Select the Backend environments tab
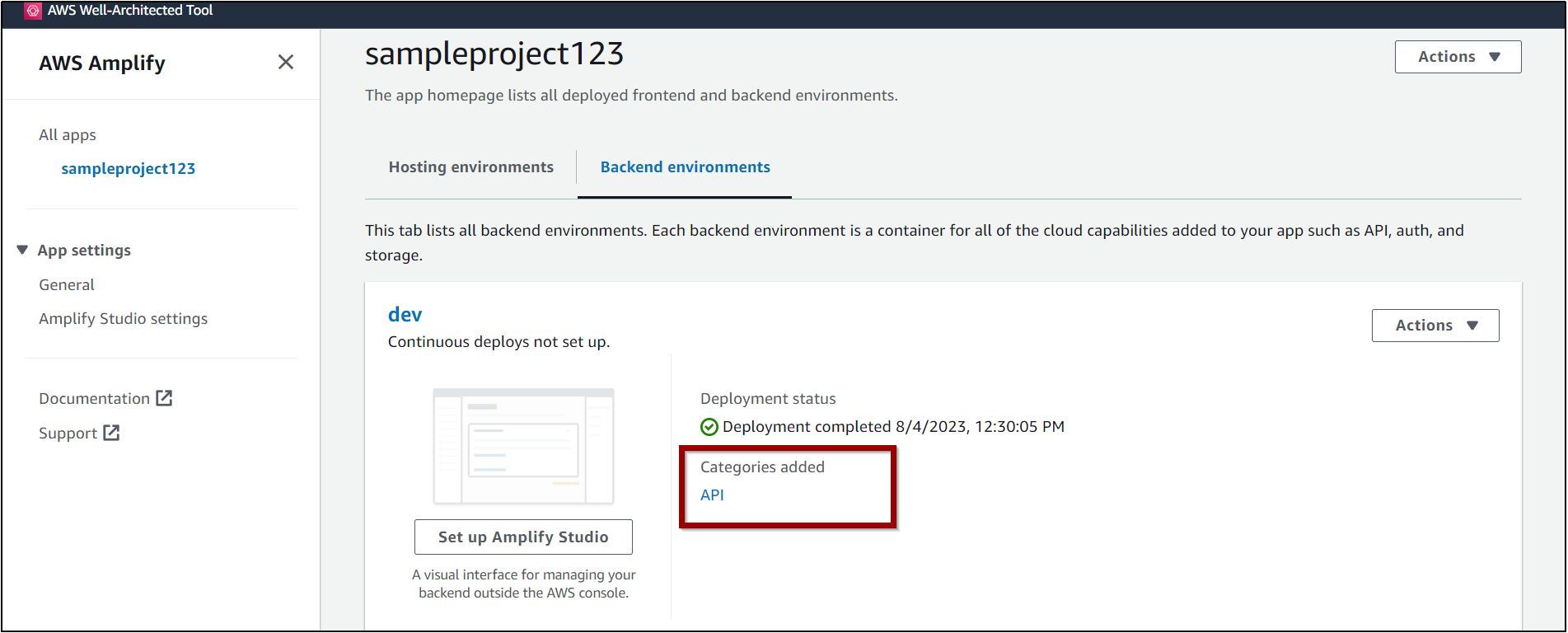This screenshot has height=633, width=1568. pyautogui.click(x=685, y=167)
